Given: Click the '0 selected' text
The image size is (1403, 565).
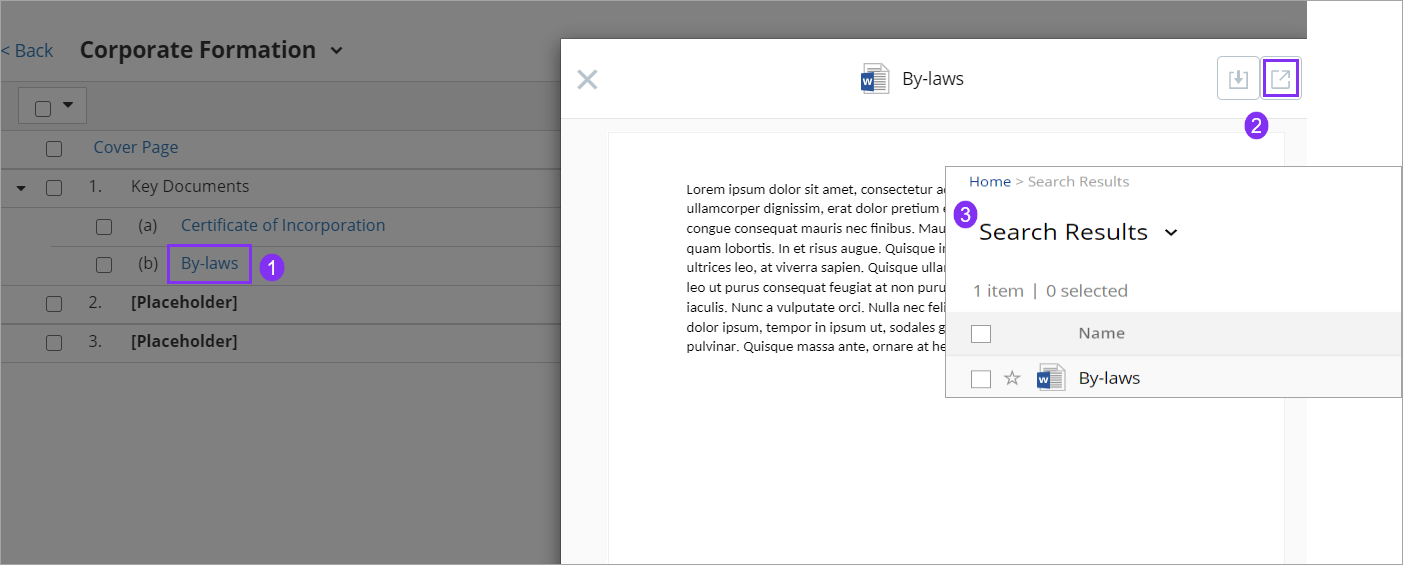Looking at the screenshot, I should 1087,291.
